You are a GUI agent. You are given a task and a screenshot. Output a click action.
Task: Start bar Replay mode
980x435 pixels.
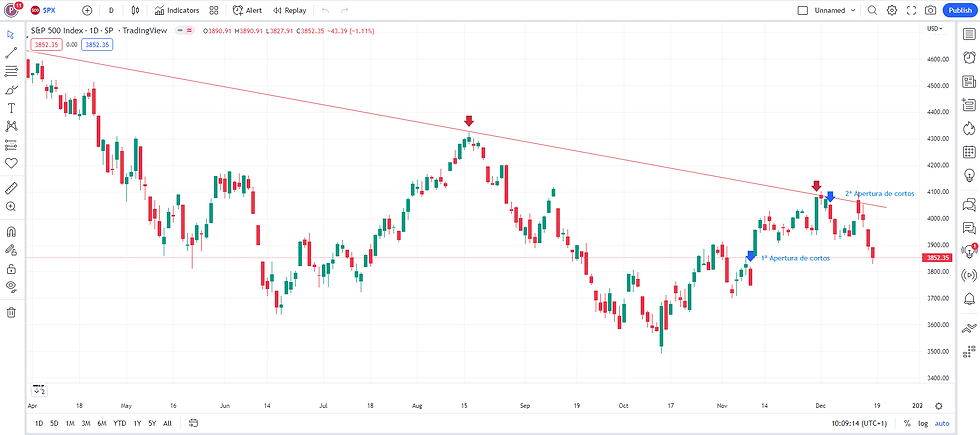click(289, 11)
